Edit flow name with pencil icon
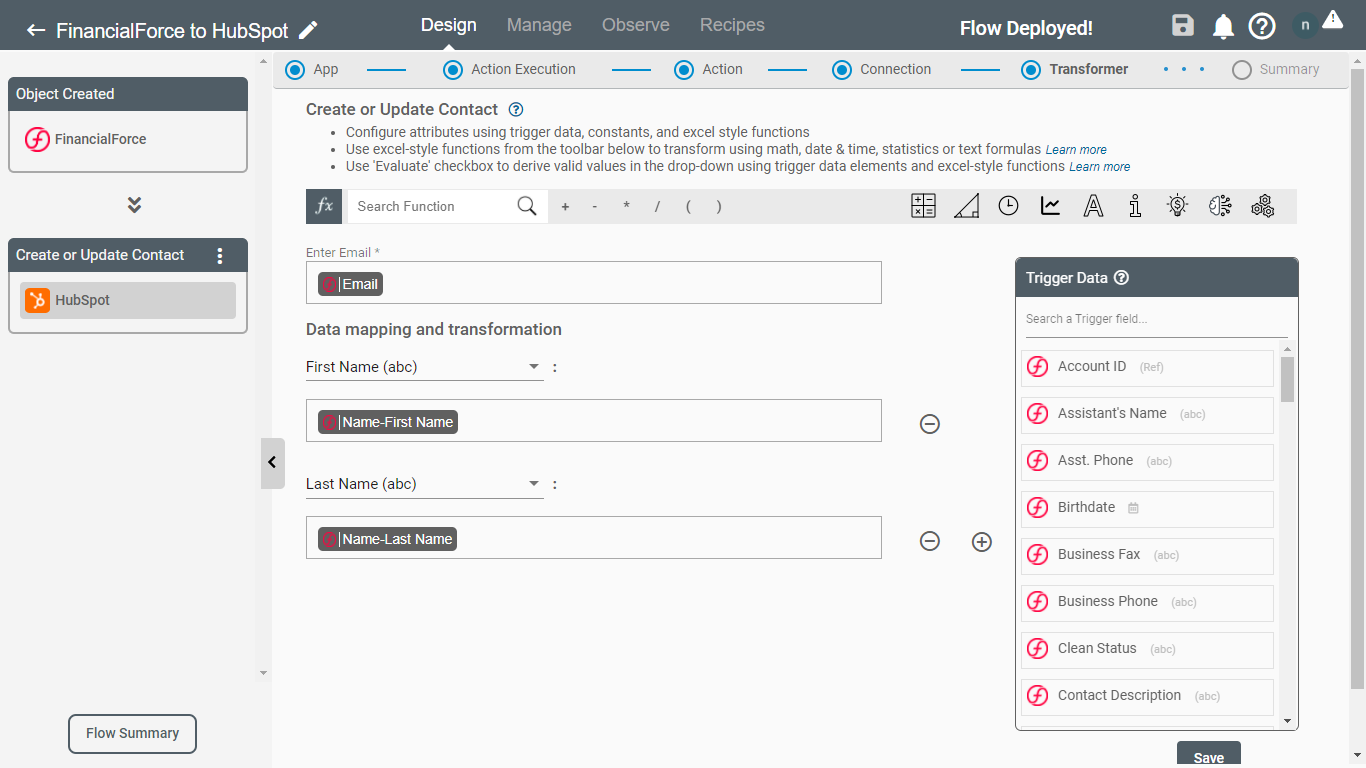Viewport: 1366px width, 768px height. coord(309,30)
